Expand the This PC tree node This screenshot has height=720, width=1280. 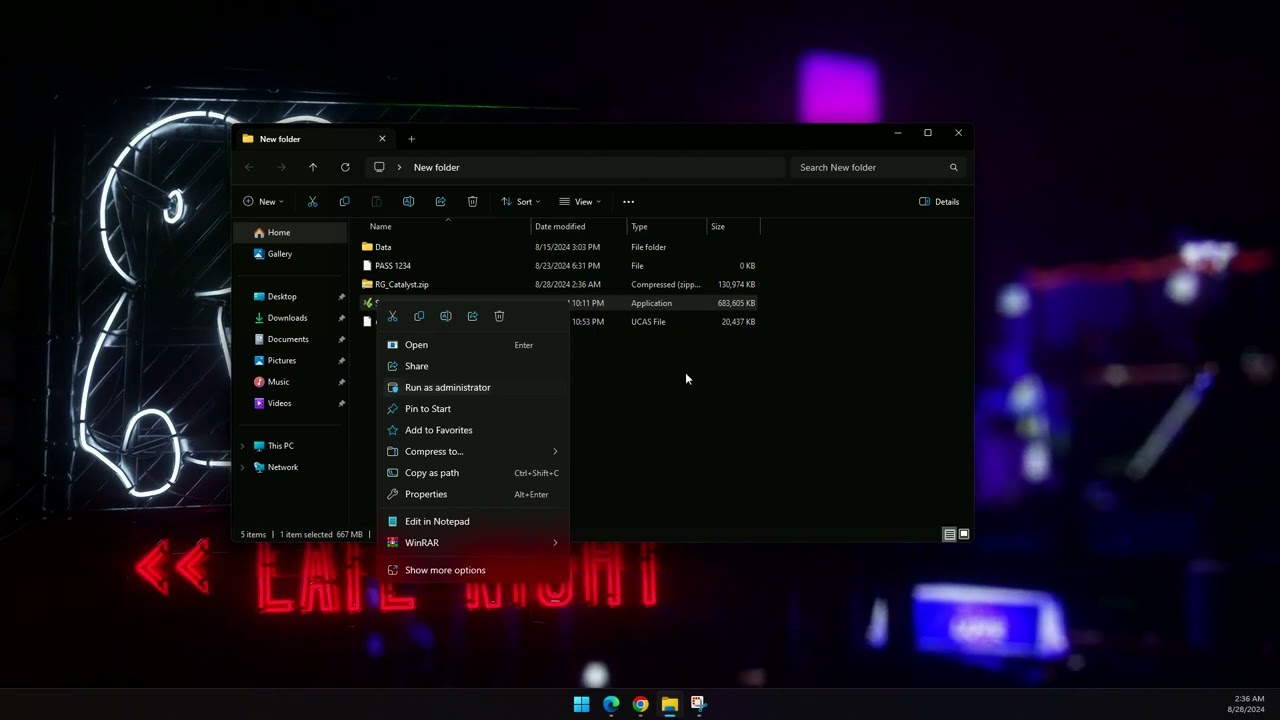[x=242, y=446]
